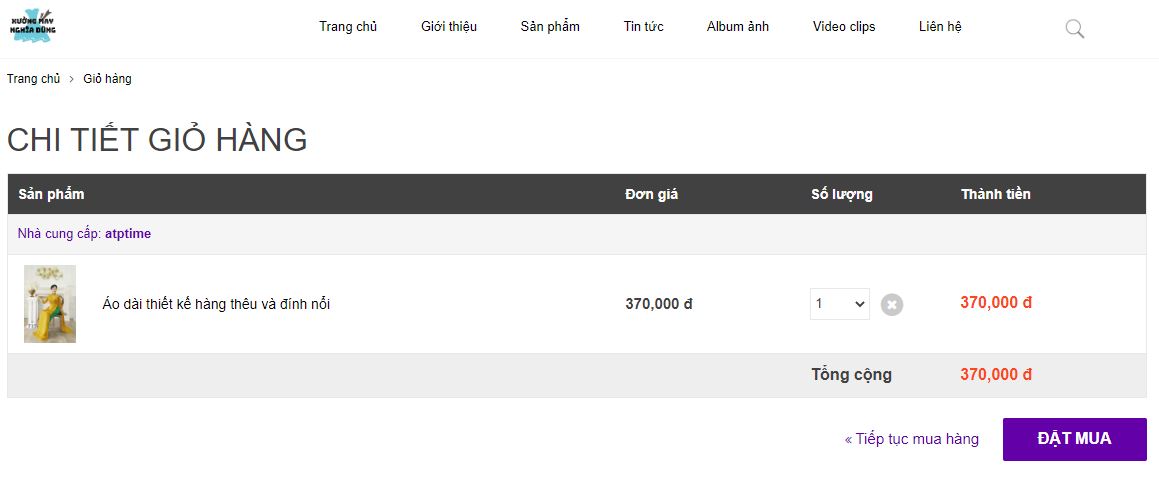The image size is (1159, 493).
Task: Open the Video clips menu item
Action: pyautogui.click(x=844, y=27)
